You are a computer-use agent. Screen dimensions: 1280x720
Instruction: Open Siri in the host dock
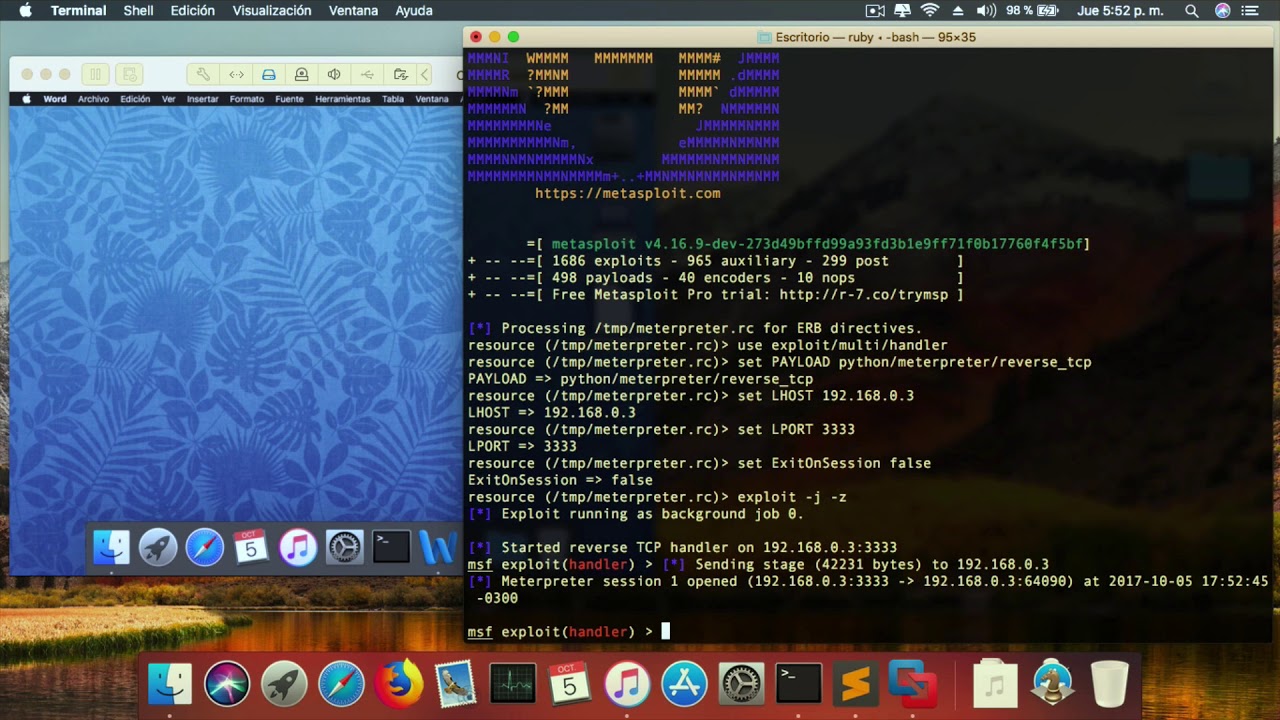click(227, 684)
